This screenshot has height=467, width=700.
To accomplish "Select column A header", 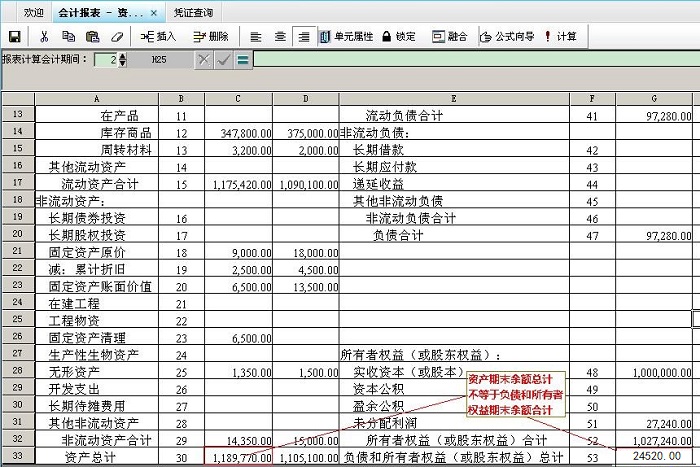I will point(97,99).
